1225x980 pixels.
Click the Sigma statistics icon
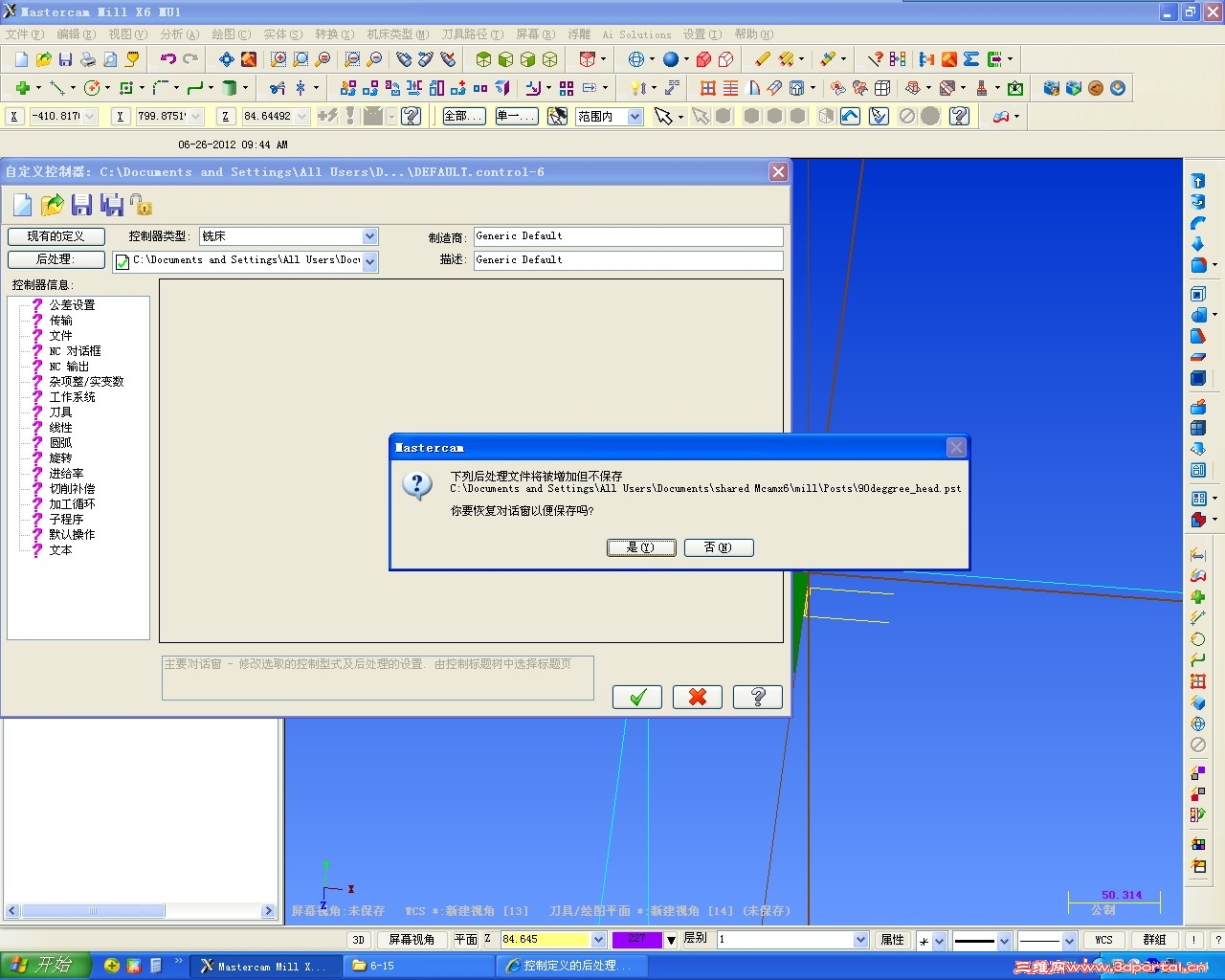pyautogui.click(x=971, y=59)
